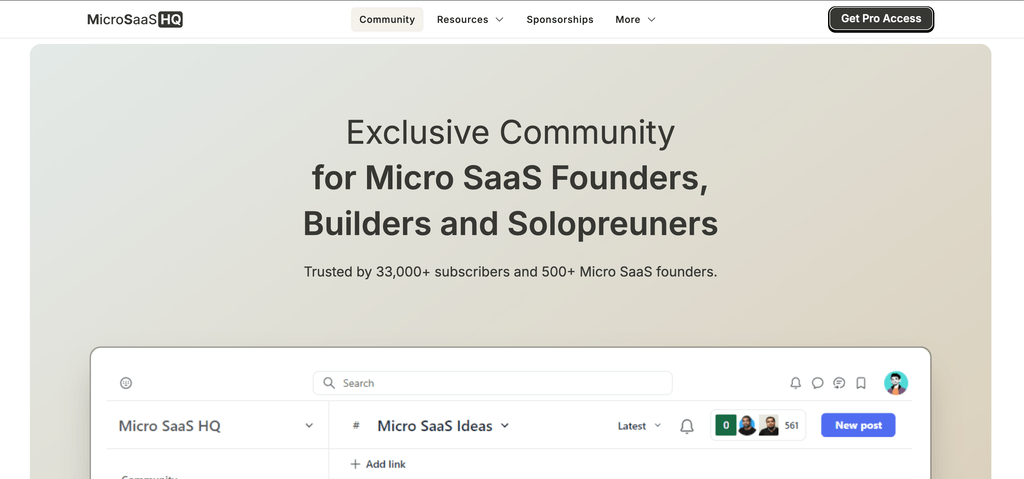Open the Latest sort dropdown

pos(639,426)
